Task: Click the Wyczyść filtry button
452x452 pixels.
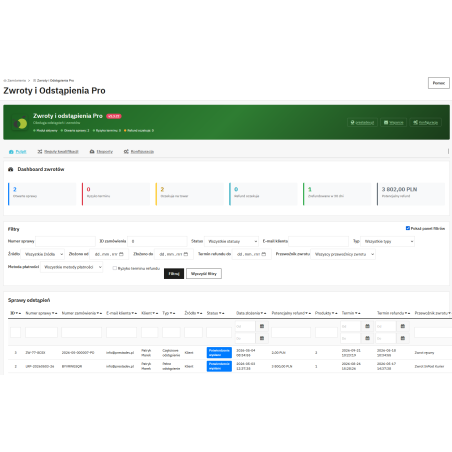Action: [x=204, y=273]
